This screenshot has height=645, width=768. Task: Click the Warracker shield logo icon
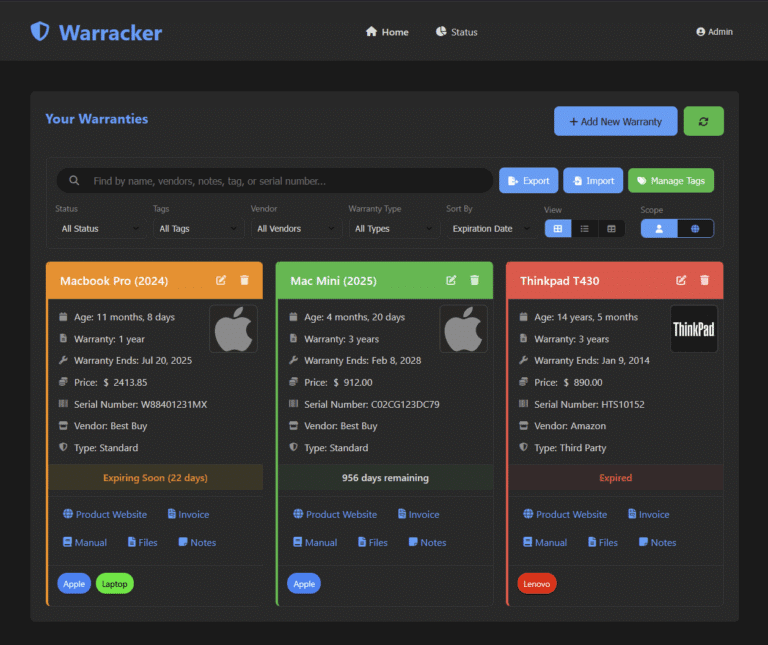(40, 31)
